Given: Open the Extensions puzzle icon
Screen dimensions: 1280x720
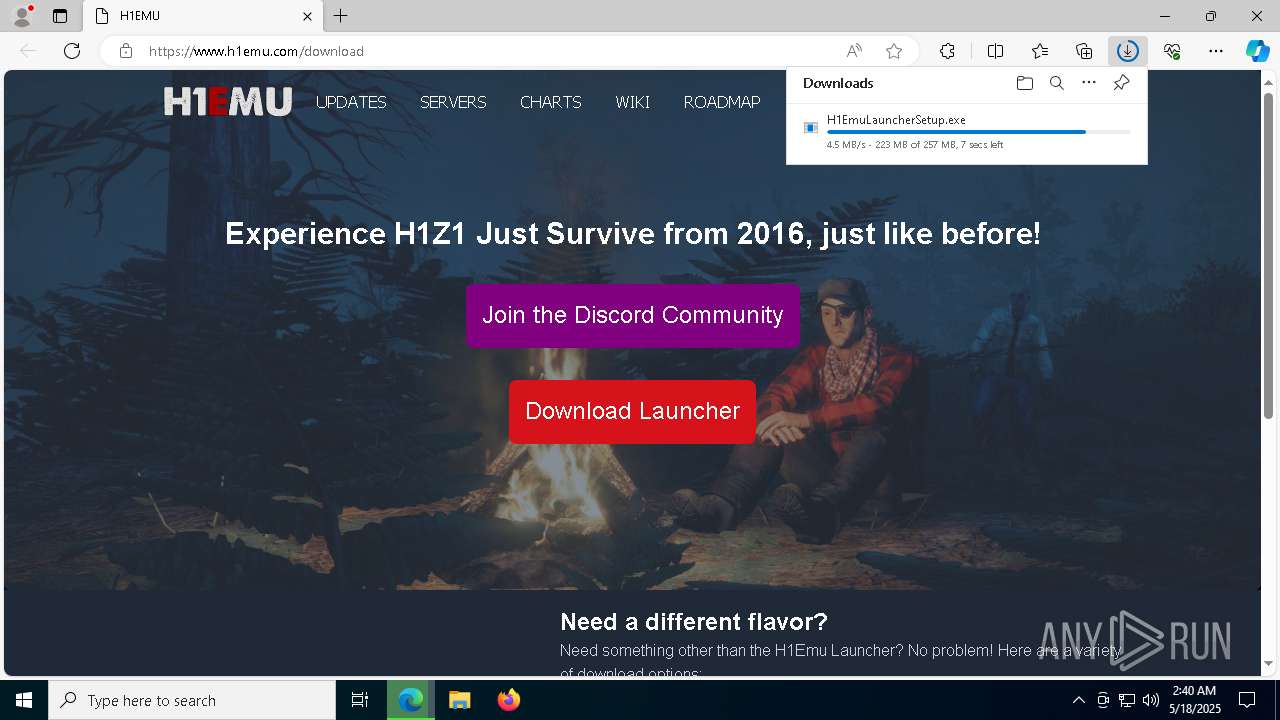Looking at the screenshot, I should click(x=947, y=51).
